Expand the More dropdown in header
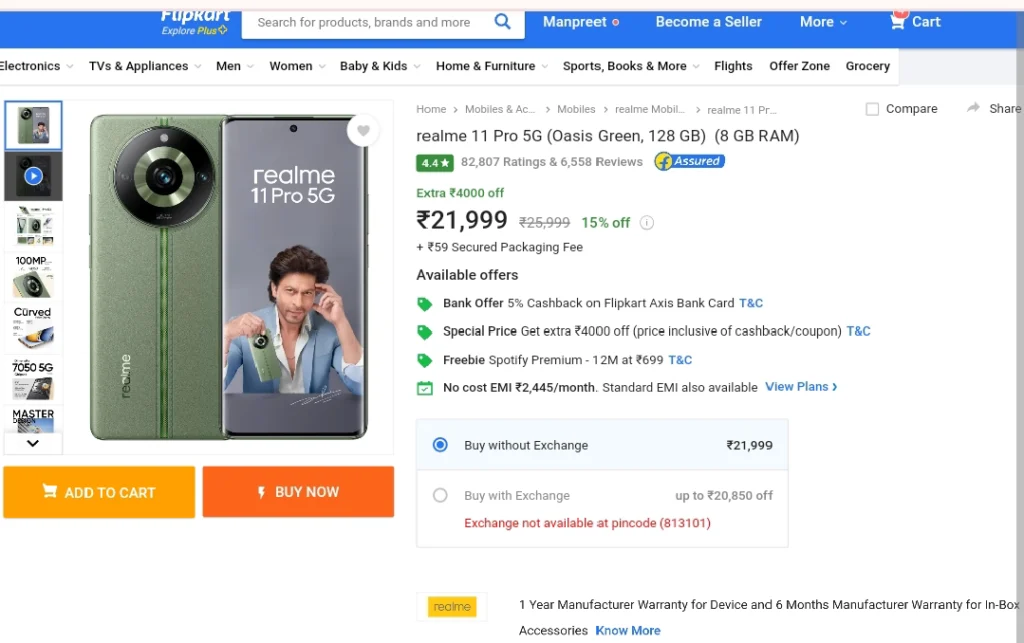Screen dimensions: 1024x643 pos(824,22)
